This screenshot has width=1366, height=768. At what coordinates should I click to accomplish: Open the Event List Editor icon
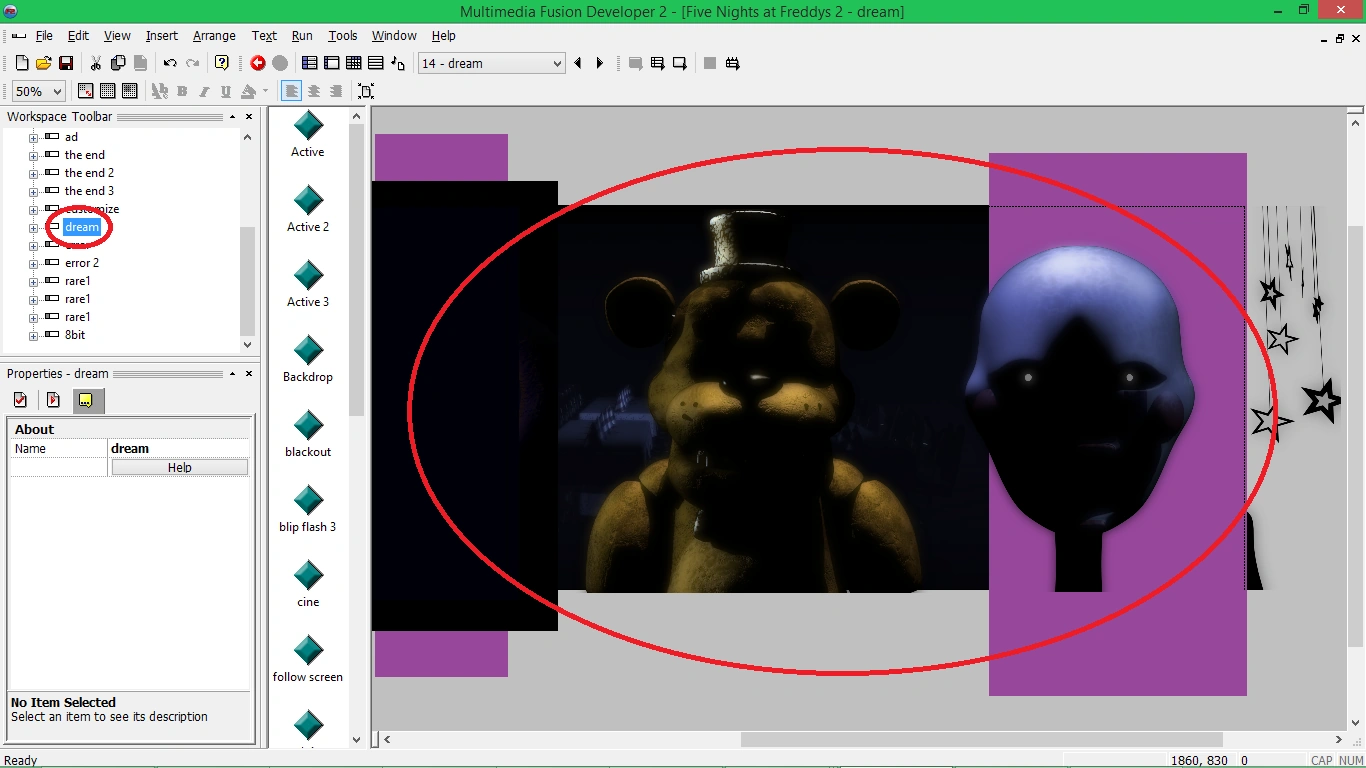click(376, 63)
